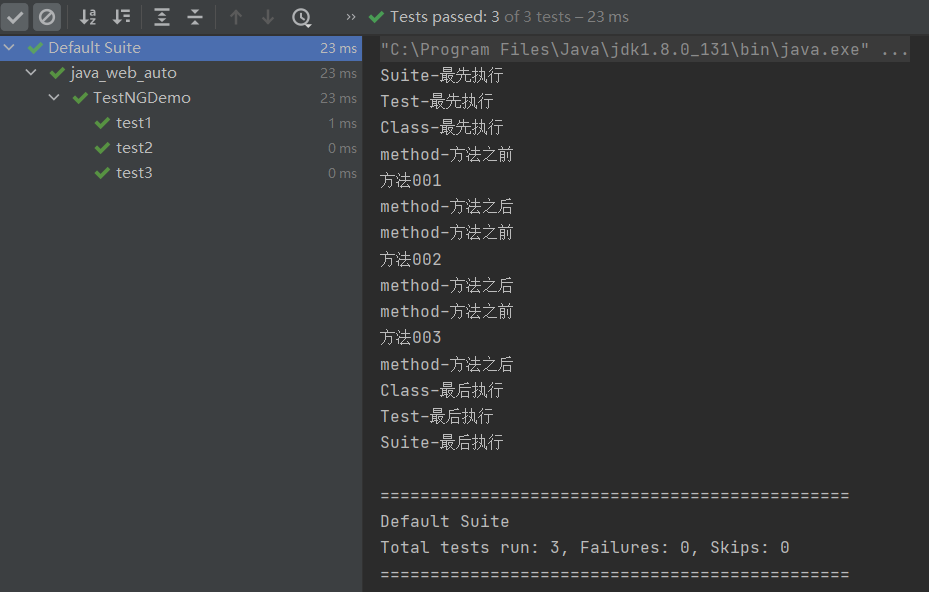This screenshot has width=929, height=592.
Task: Click the "方法002" console line
Action: pyautogui.click(x=411, y=259)
